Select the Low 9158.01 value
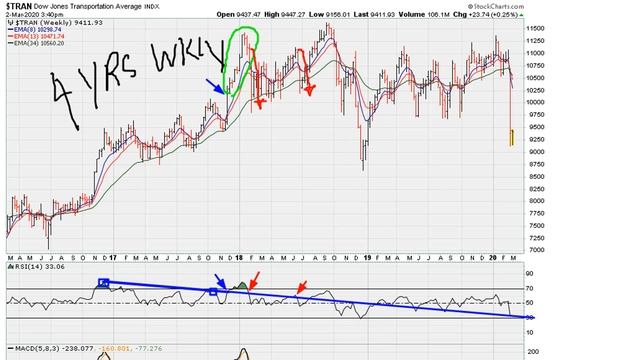 pyautogui.click(x=329, y=14)
